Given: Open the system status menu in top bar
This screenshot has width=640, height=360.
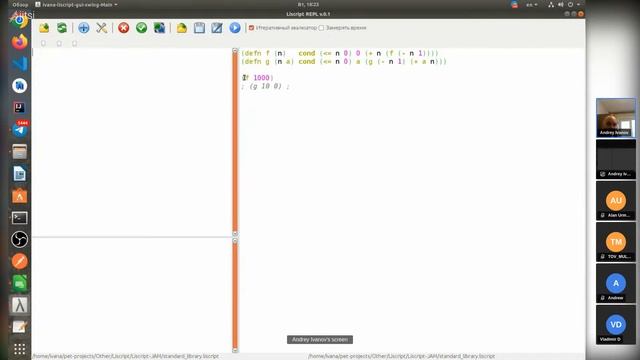Looking at the screenshot, I should pos(565,4).
